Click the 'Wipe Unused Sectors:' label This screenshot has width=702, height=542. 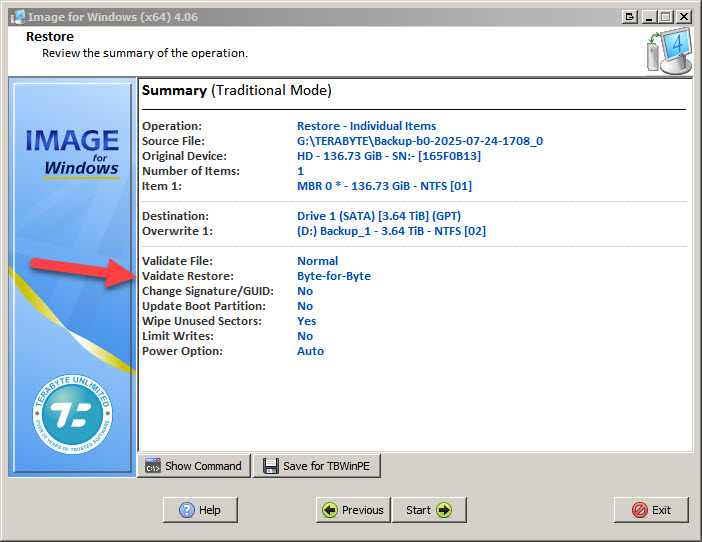pyautogui.click(x=202, y=321)
